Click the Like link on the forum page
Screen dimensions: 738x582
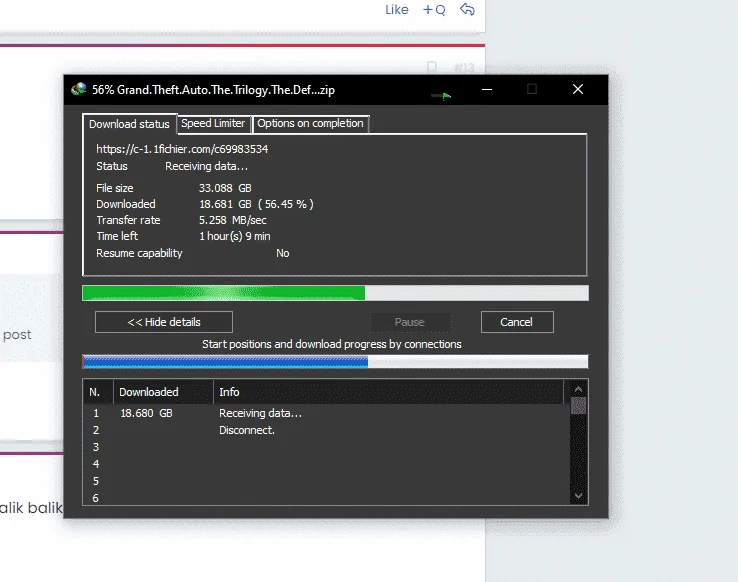pyautogui.click(x=397, y=9)
